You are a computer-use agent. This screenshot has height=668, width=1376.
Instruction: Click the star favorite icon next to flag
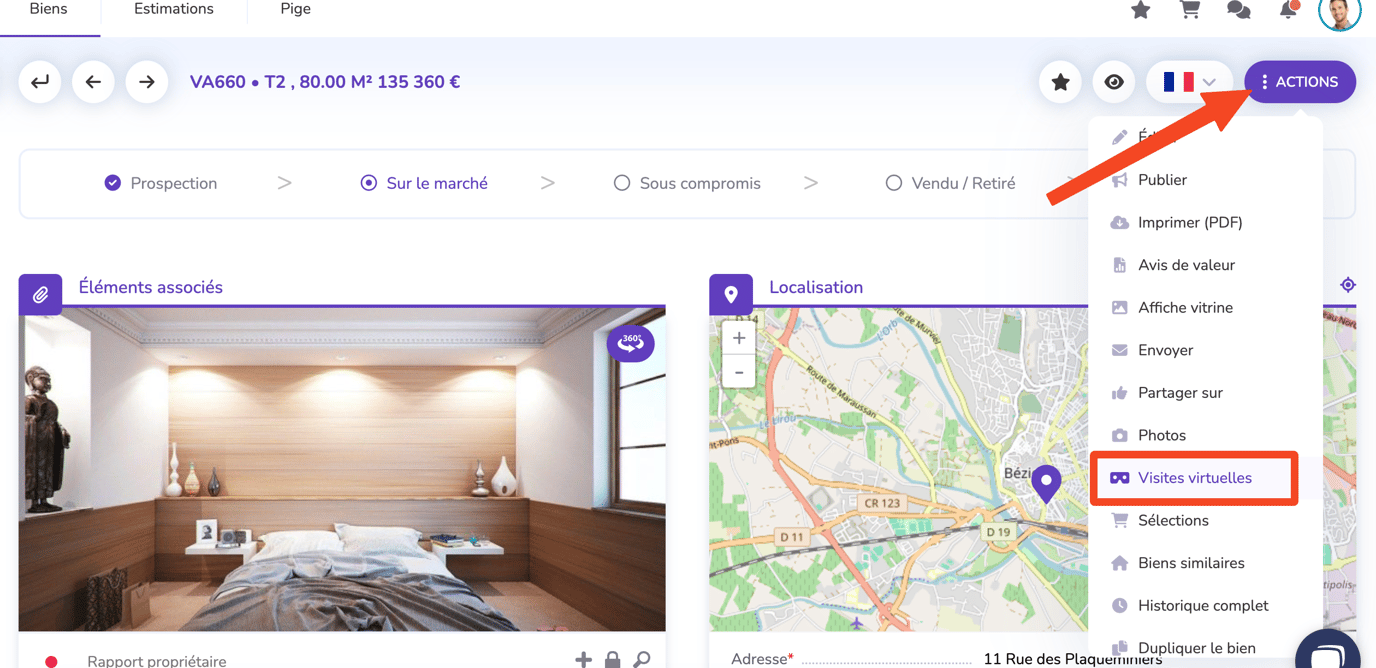(1060, 82)
